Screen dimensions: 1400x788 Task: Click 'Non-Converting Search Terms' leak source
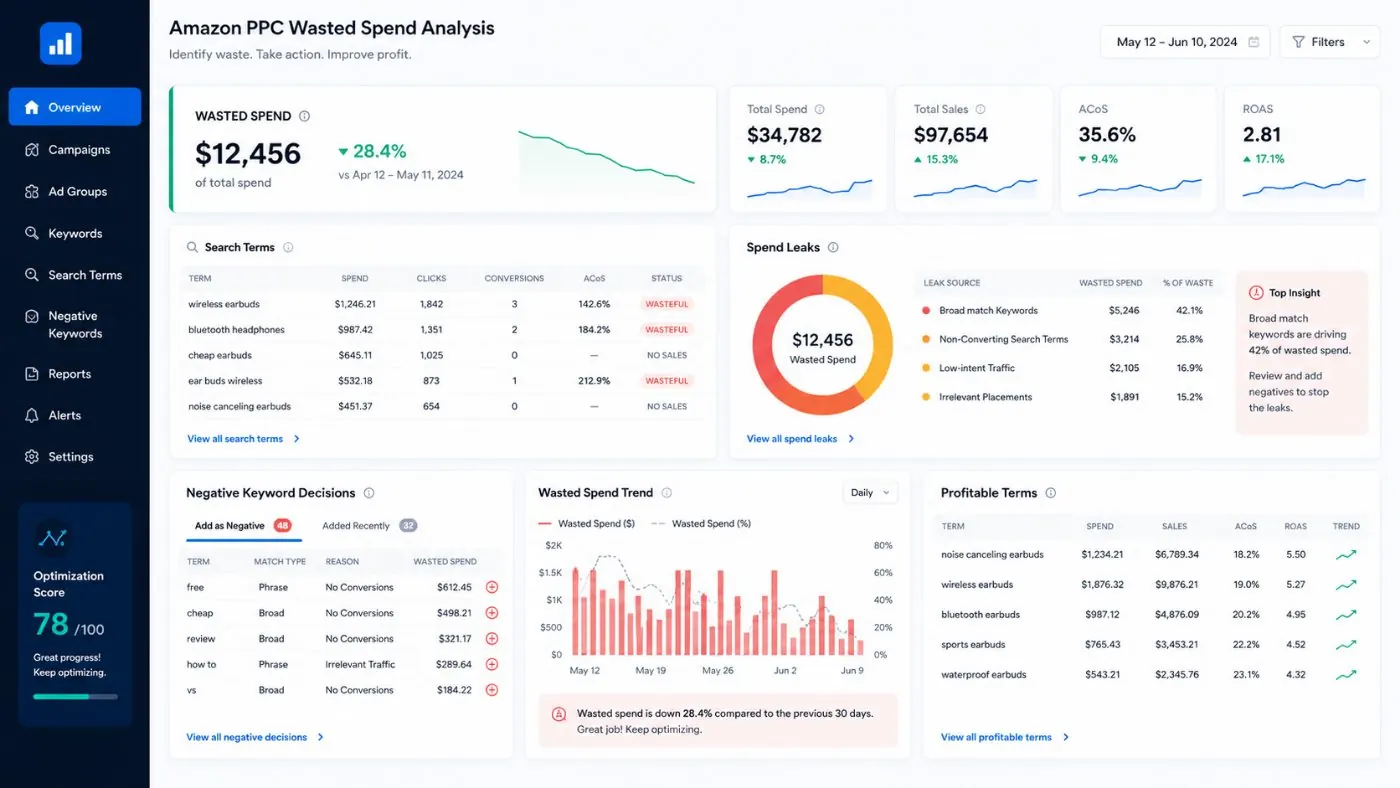pyautogui.click(x=1003, y=340)
